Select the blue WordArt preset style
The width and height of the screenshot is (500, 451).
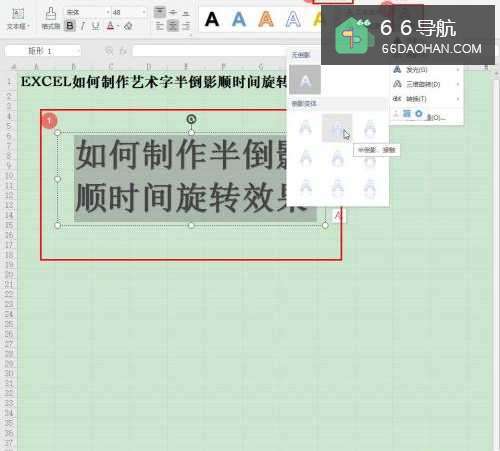click(239, 19)
